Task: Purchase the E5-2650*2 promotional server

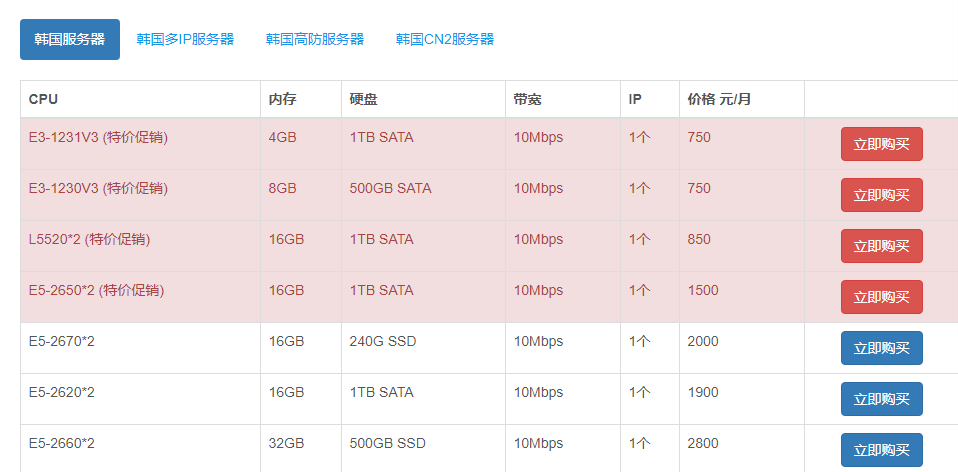Action: tap(881, 297)
